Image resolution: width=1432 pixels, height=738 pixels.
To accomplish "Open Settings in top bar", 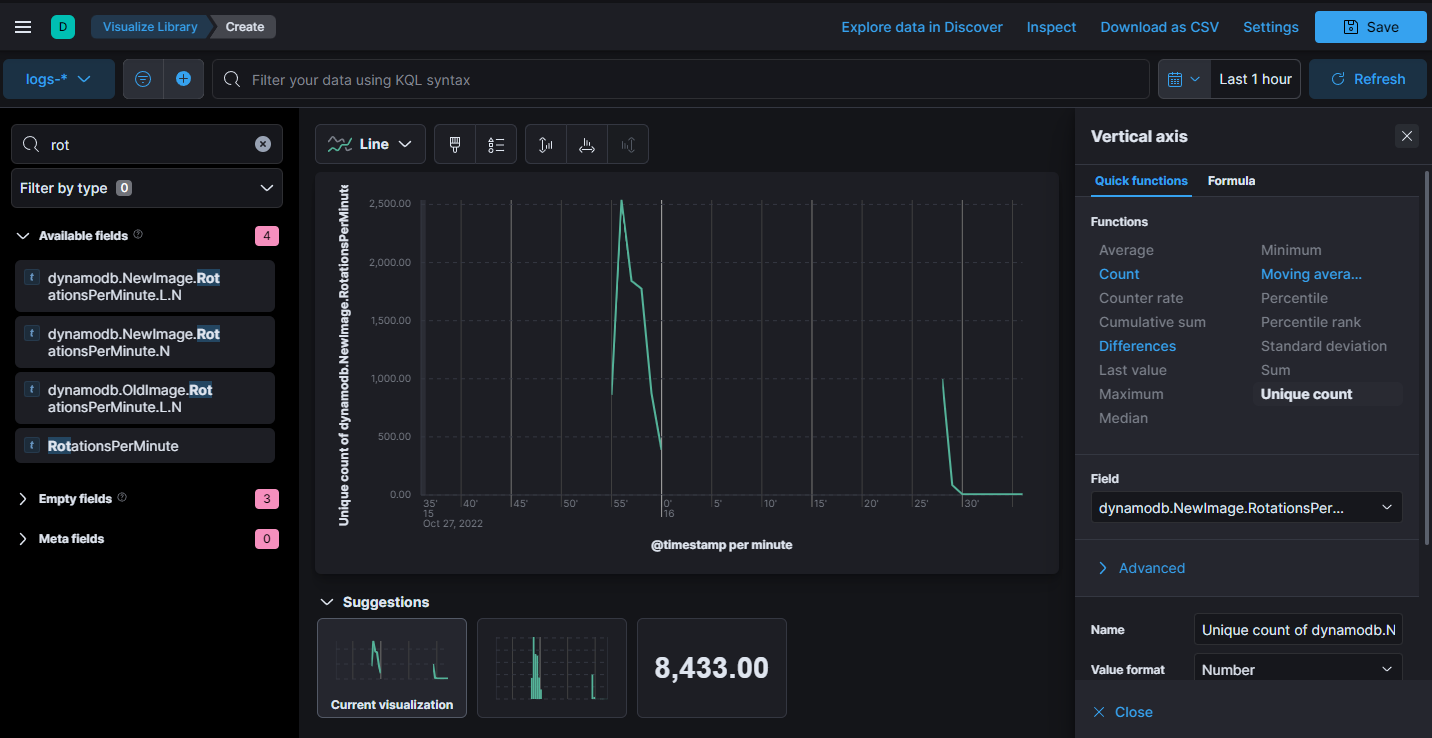I will pos(1270,27).
